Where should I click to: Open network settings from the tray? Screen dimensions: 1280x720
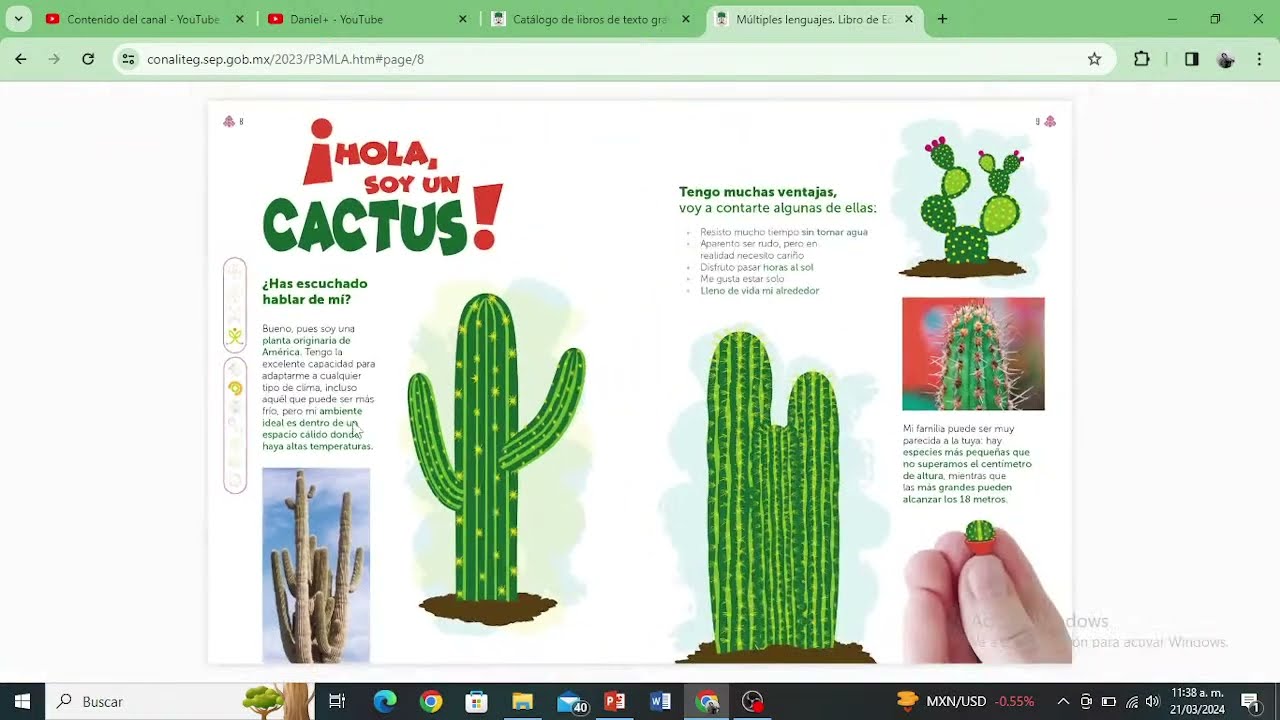click(x=1131, y=702)
